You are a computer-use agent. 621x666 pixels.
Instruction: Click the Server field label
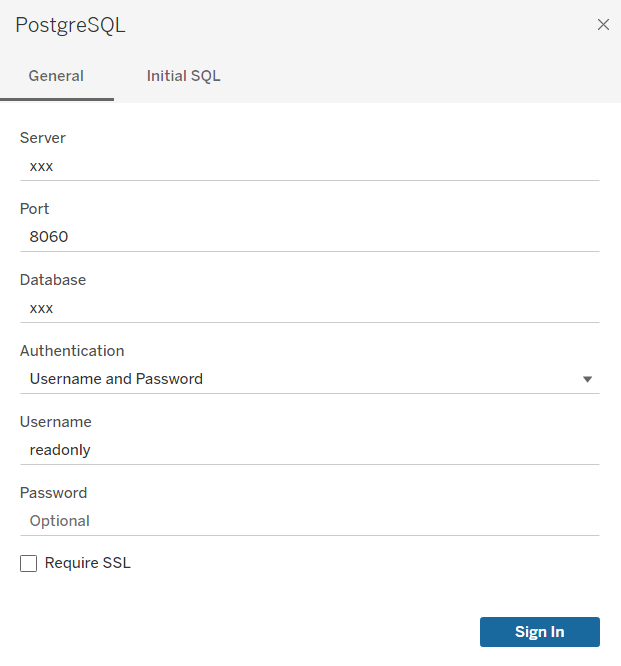(x=43, y=138)
